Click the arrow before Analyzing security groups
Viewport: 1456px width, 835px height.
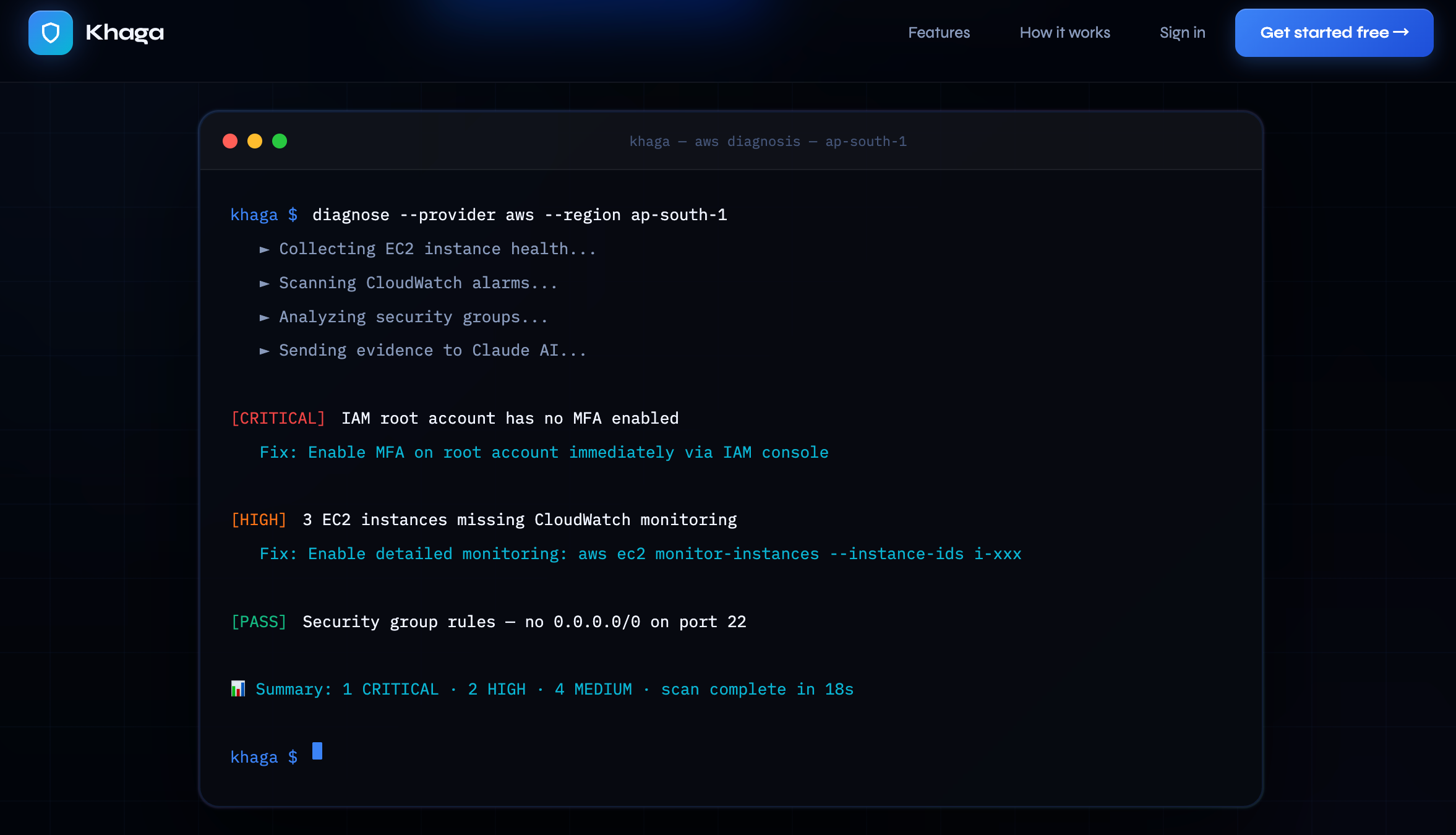tap(264, 317)
